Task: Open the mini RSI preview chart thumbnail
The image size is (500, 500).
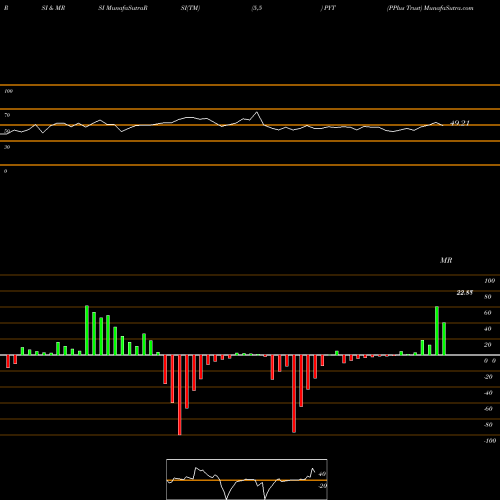Action: point(247,479)
